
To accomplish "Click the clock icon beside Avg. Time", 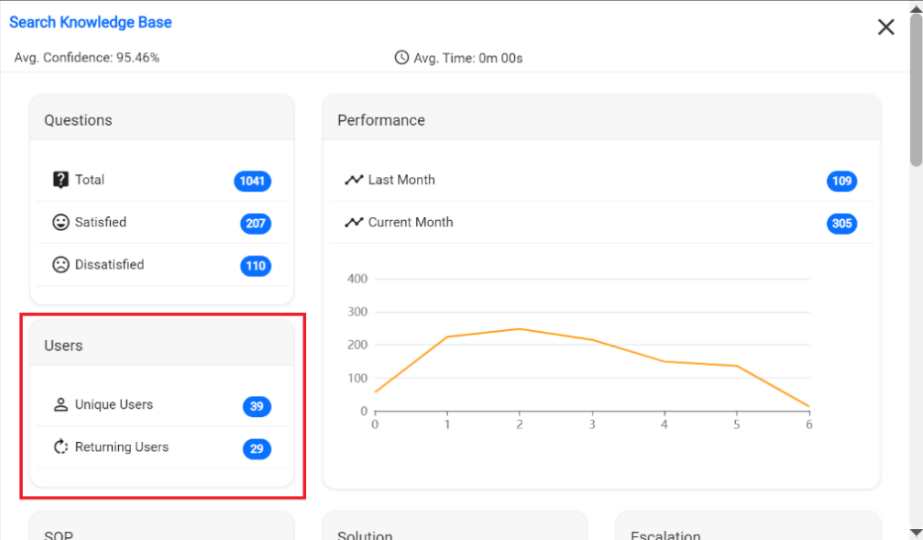I will click(401, 58).
